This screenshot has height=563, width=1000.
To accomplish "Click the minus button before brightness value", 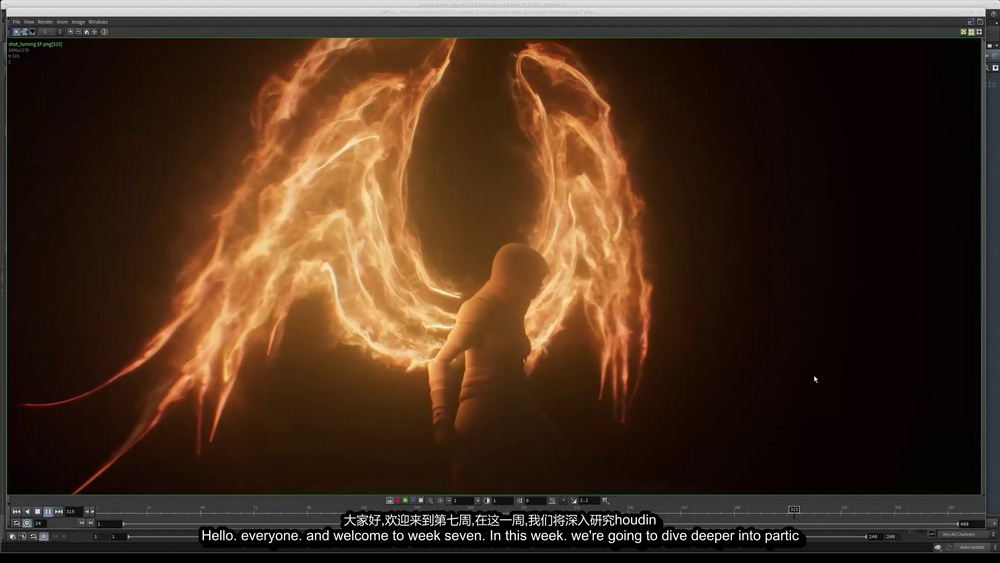I will [449, 501].
